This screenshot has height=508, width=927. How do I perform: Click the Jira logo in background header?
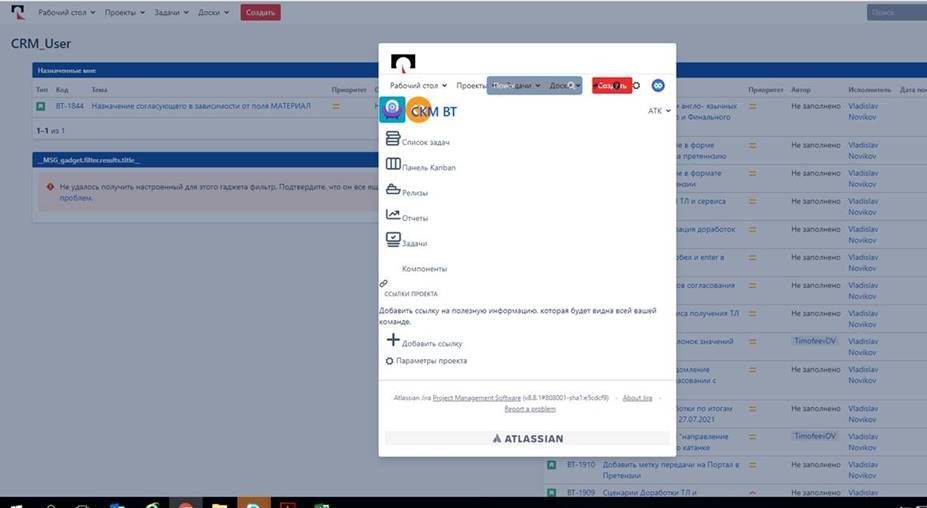coord(18,12)
